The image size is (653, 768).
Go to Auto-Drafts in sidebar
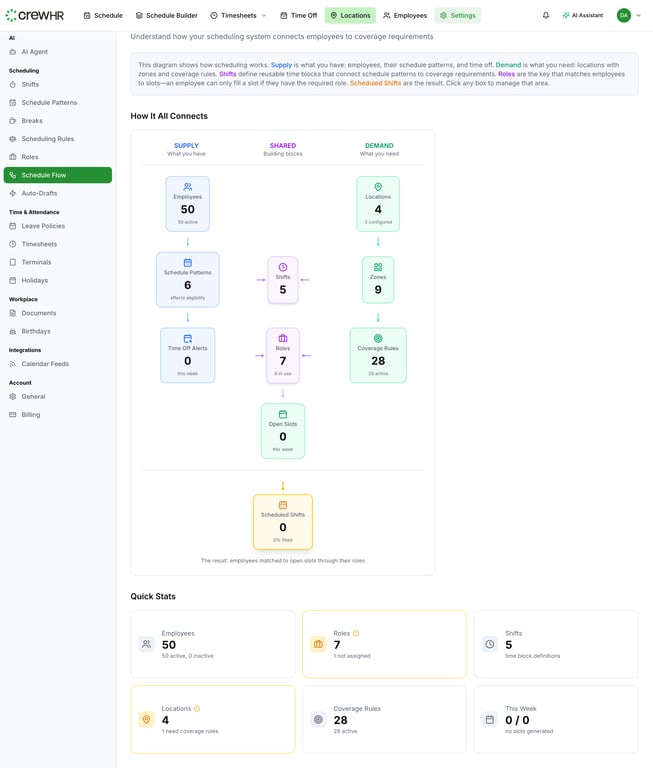pos(39,193)
